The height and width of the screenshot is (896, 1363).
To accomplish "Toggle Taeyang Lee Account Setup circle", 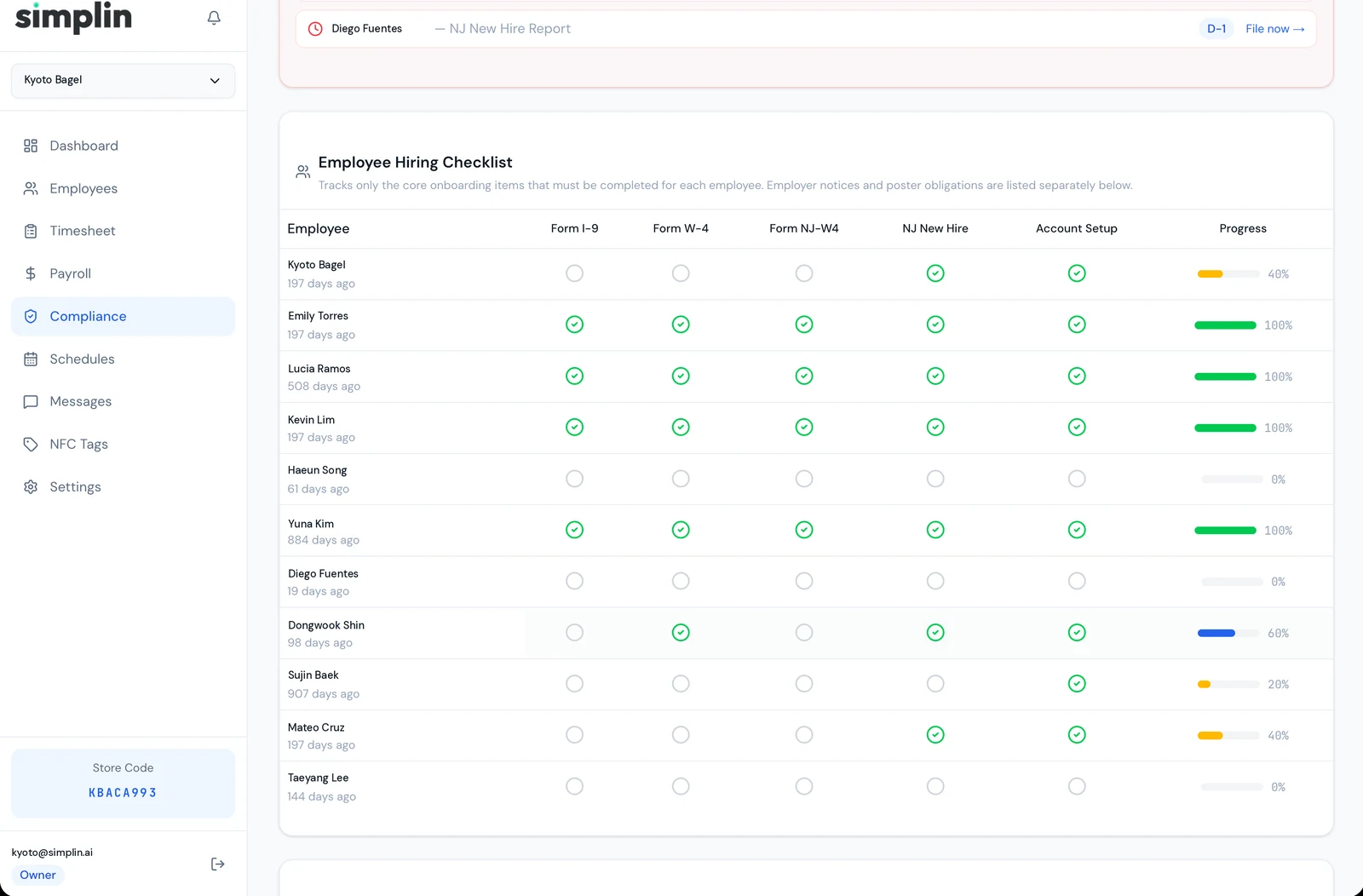I will tap(1077, 786).
